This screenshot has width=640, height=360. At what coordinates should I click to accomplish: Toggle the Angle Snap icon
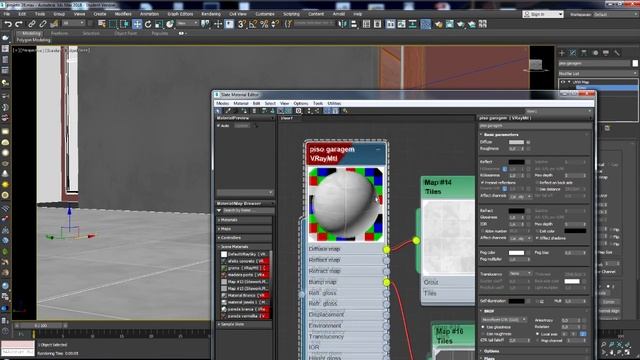(x=253, y=24)
